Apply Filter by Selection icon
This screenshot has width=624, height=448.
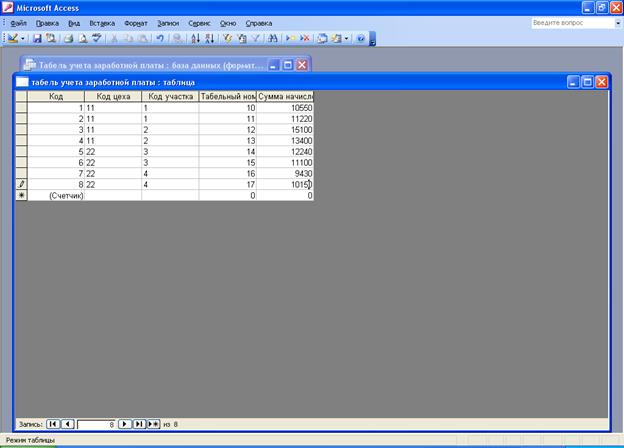227,38
